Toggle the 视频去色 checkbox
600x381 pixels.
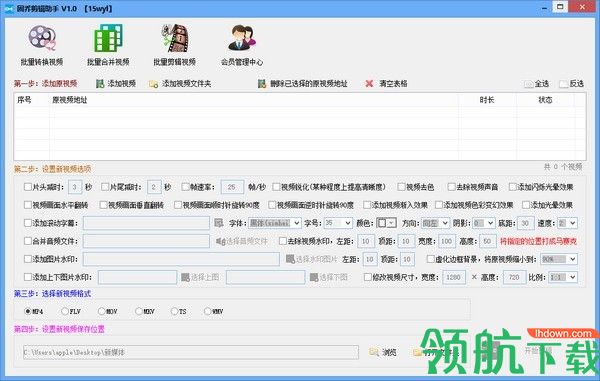pyautogui.click(x=401, y=187)
